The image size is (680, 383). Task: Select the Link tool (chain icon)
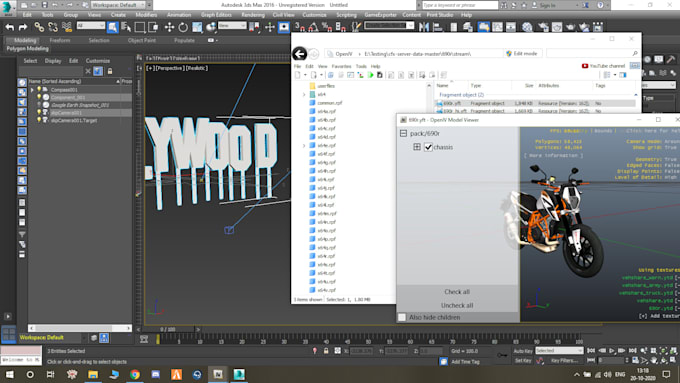pyautogui.click(x=39, y=27)
